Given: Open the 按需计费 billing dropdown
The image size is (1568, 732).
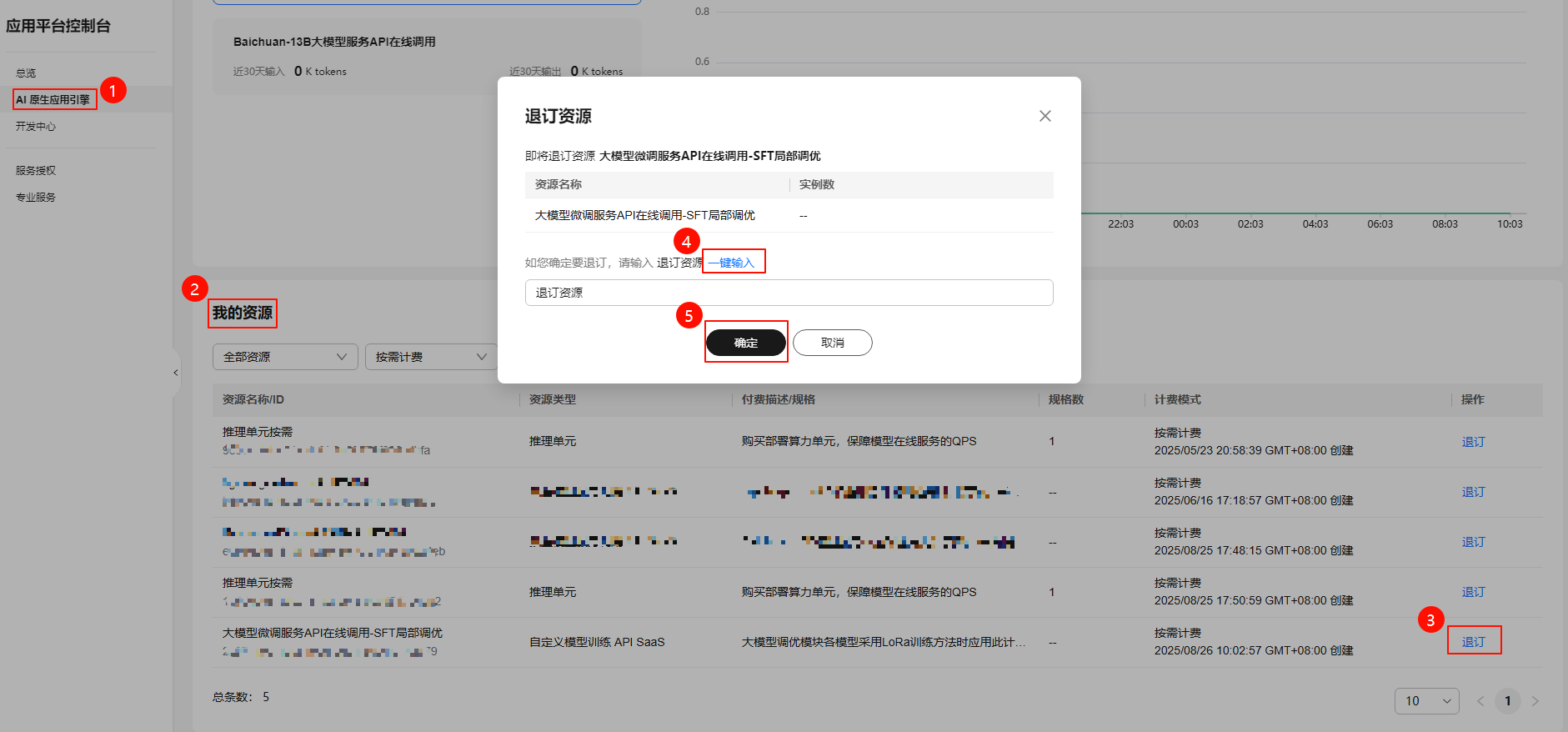Looking at the screenshot, I should [430, 357].
